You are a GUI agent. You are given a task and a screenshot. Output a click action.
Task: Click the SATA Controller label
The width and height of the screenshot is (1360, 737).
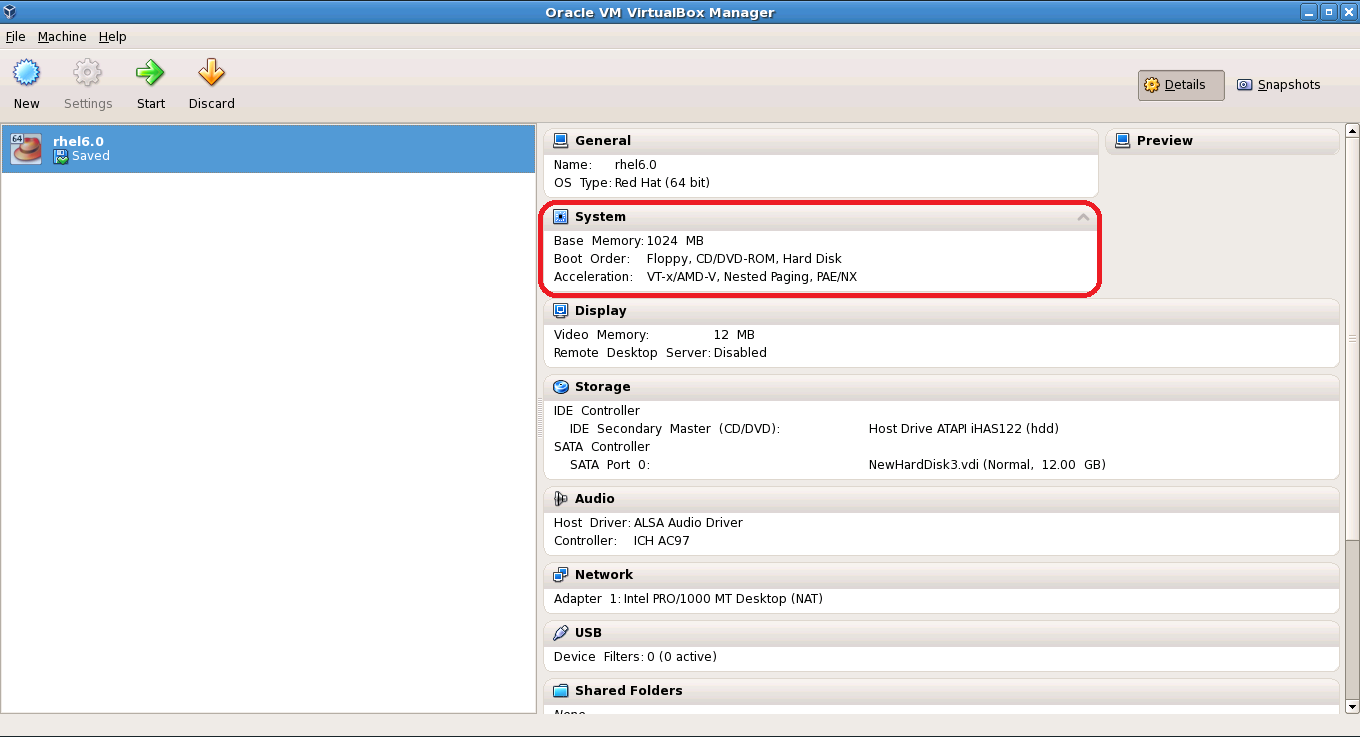click(x=601, y=447)
